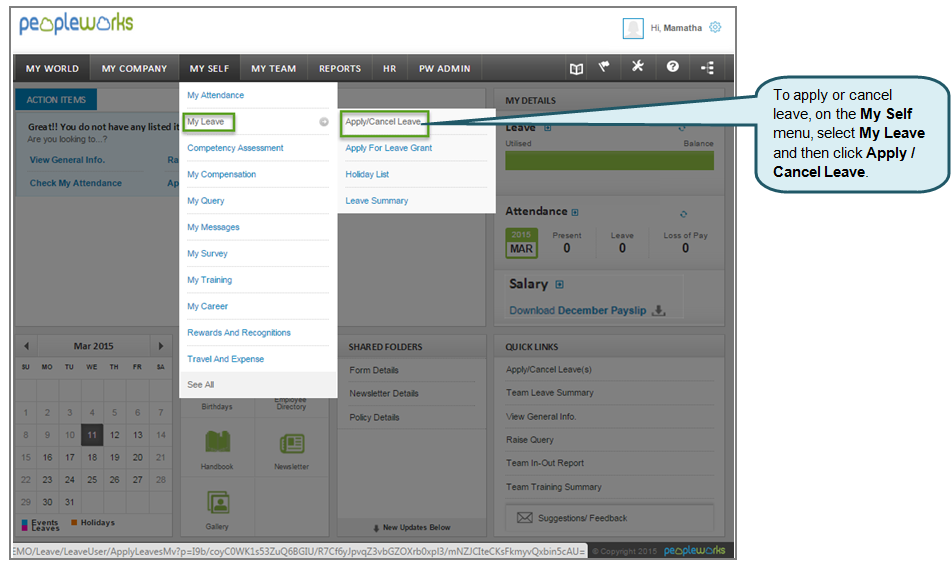
Task: Open the MY COMPANY tab
Action: coord(134,69)
